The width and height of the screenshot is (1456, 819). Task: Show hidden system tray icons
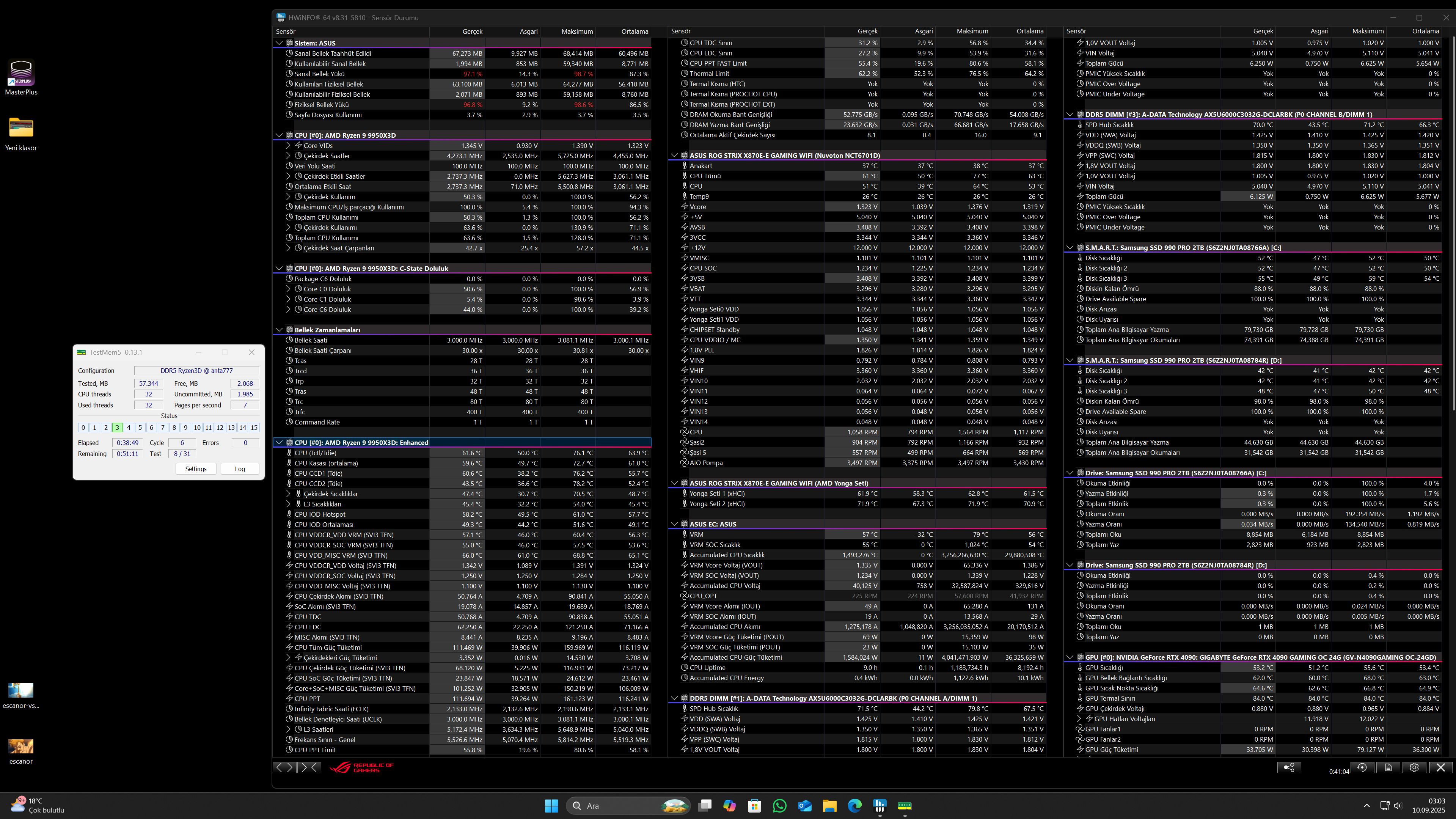(x=1367, y=805)
